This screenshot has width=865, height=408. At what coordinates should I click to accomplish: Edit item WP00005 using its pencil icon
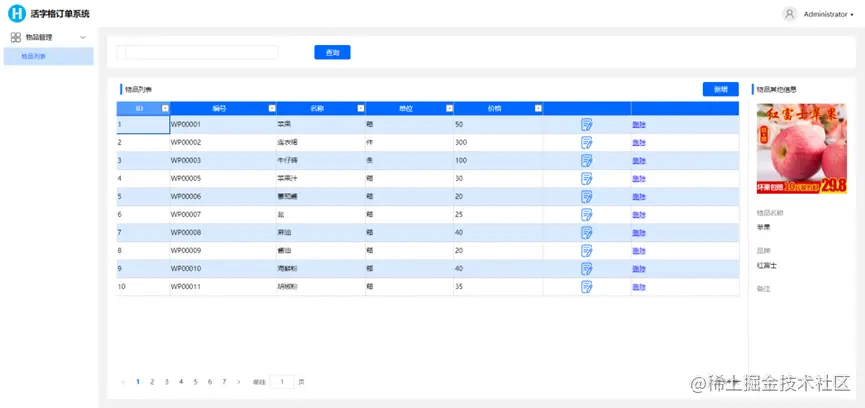point(586,179)
